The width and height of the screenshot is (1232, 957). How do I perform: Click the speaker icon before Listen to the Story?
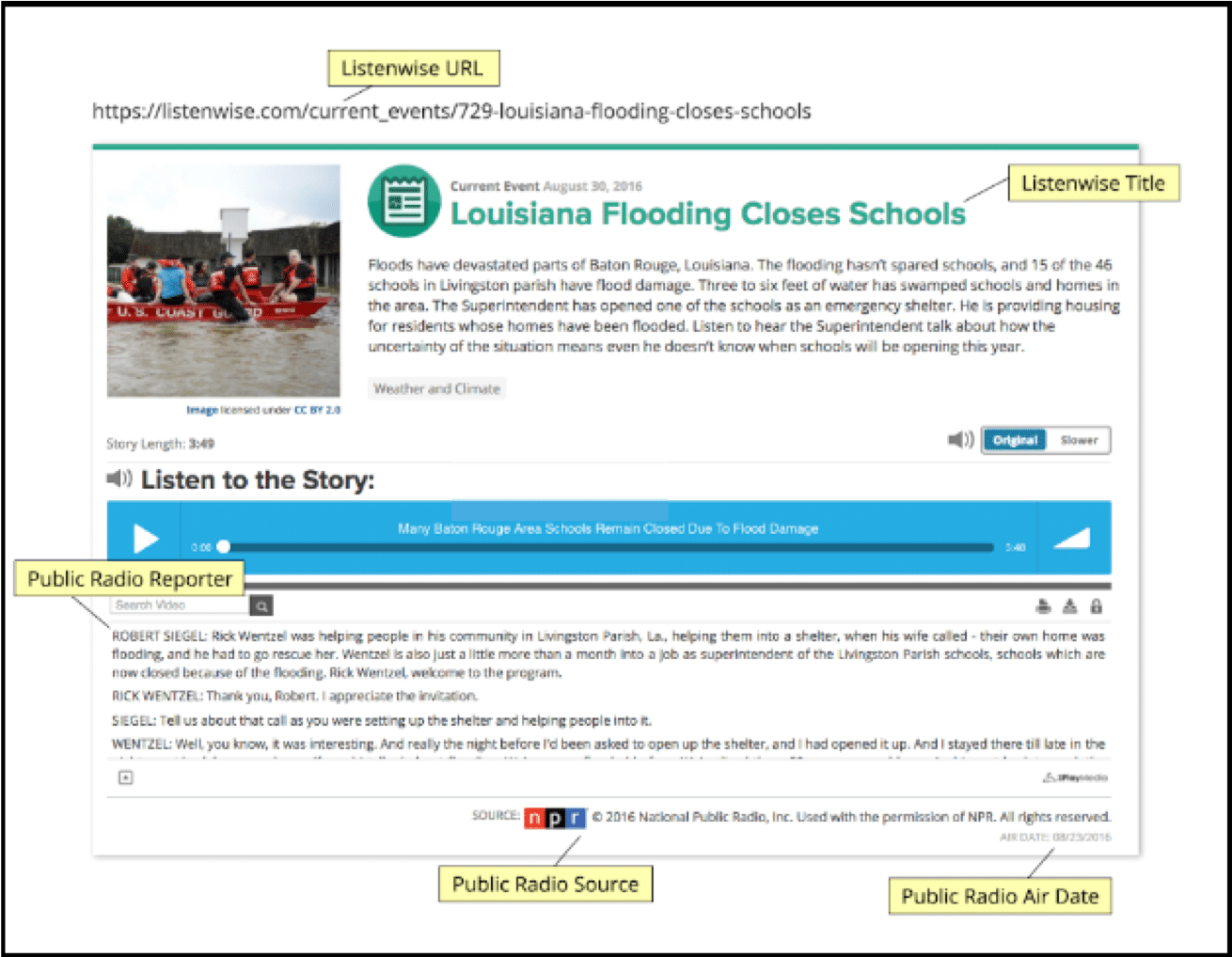point(118,478)
